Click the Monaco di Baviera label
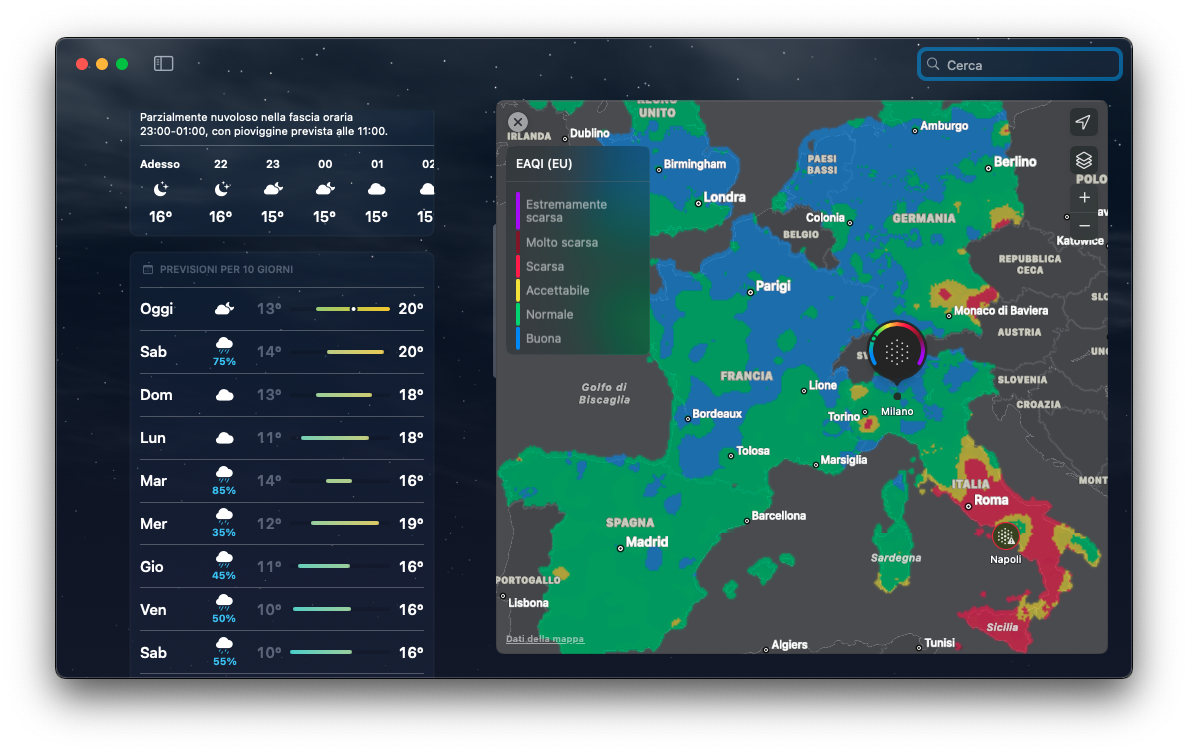This screenshot has width=1188, height=752. (1001, 310)
